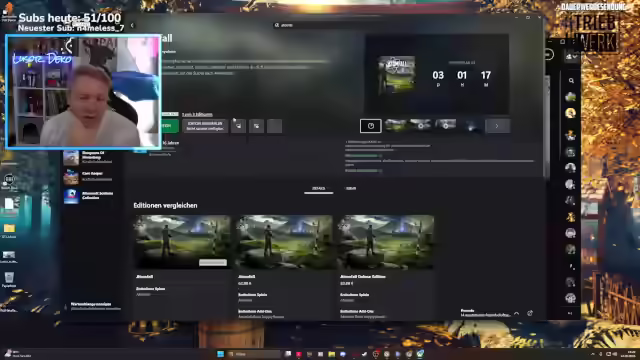640x360 pixels.
Task: Open the queue entry at sidebar bottom
Action: pos(93,307)
